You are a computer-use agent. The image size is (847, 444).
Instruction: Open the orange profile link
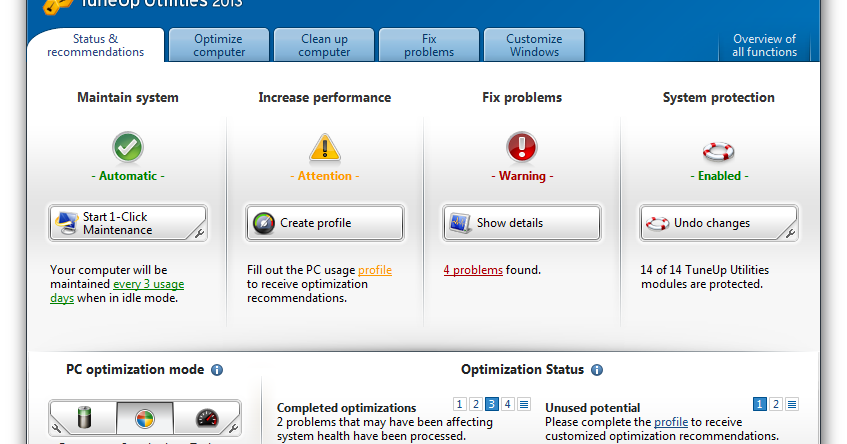point(375,270)
